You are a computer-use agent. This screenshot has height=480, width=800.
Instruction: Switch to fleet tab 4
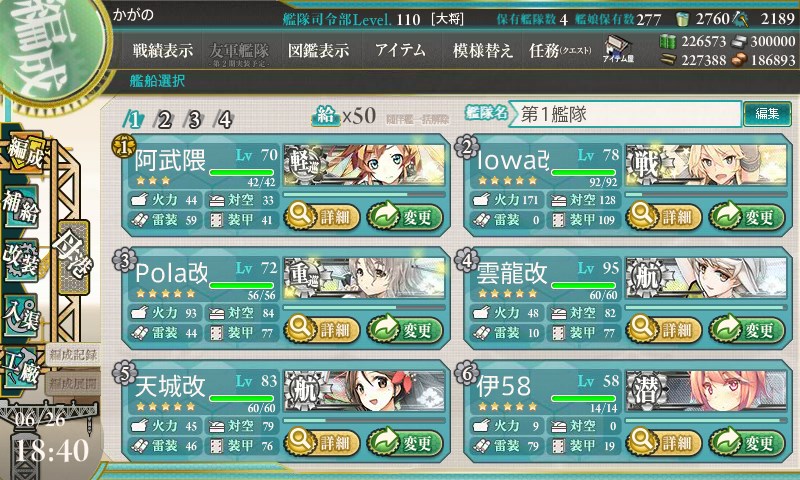click(x=225, y=120)
